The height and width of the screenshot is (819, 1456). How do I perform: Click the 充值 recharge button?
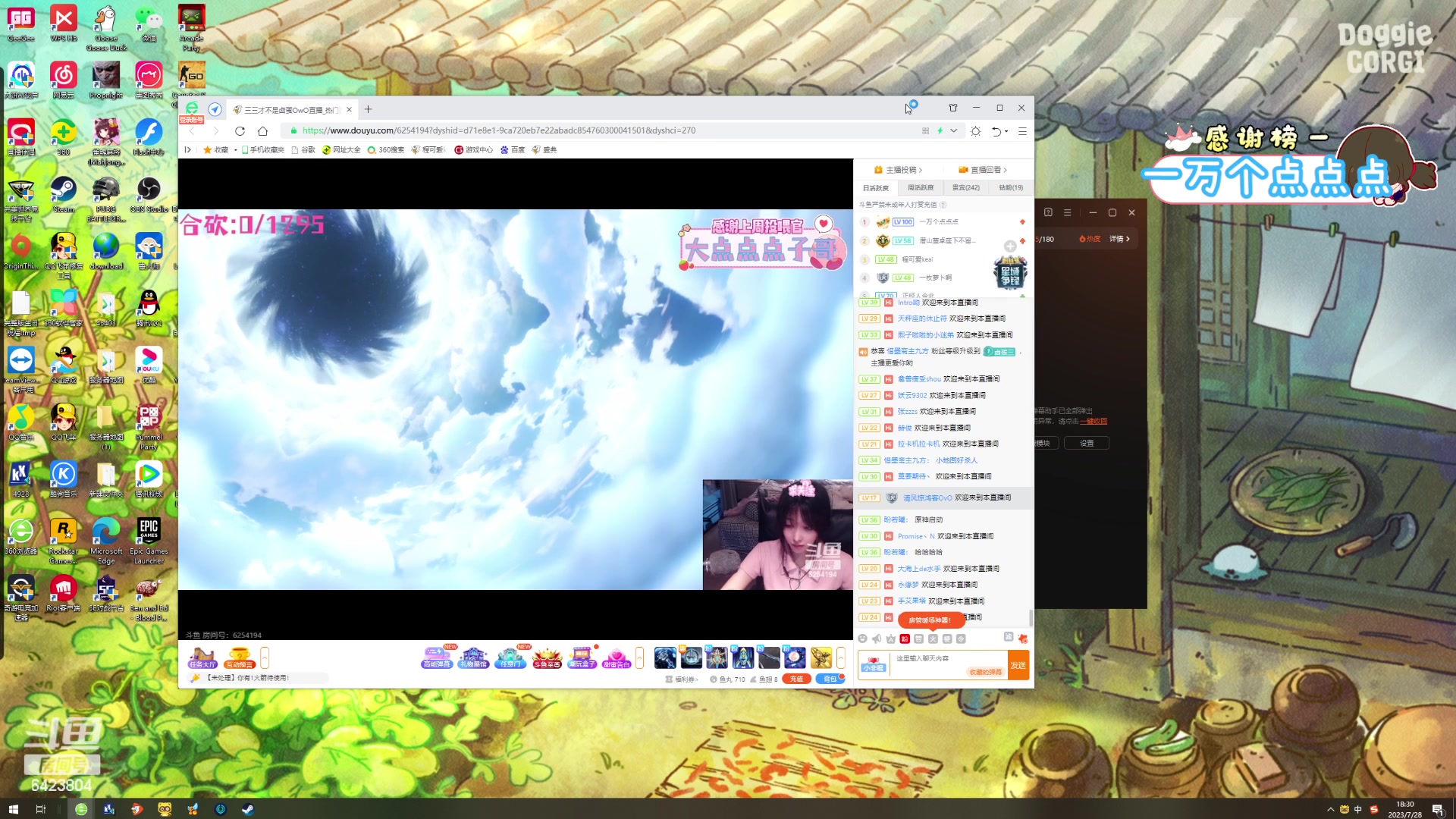click(x=796, y=679)
